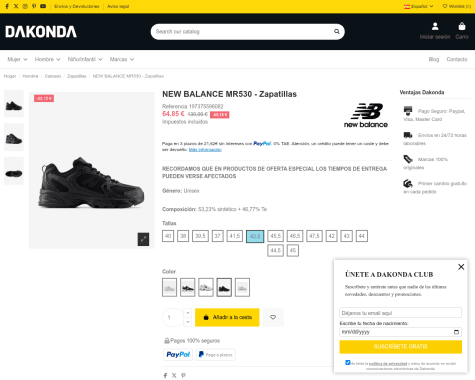Screen dimensions: 475x380
Task: Open the Marcas dropdown
Action: (122, 59)
